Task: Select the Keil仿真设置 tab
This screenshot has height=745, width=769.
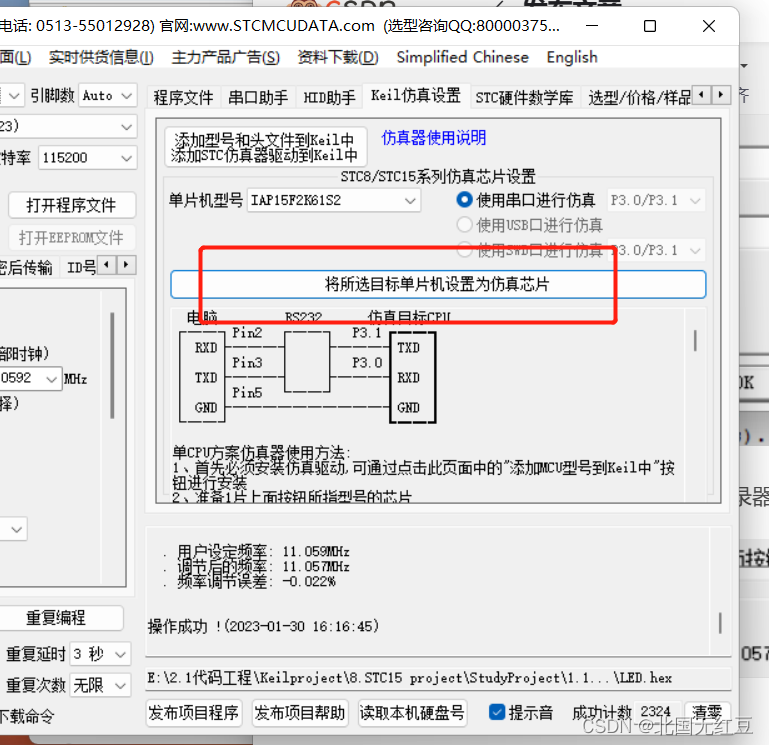Action: click(x=416, y=95)
